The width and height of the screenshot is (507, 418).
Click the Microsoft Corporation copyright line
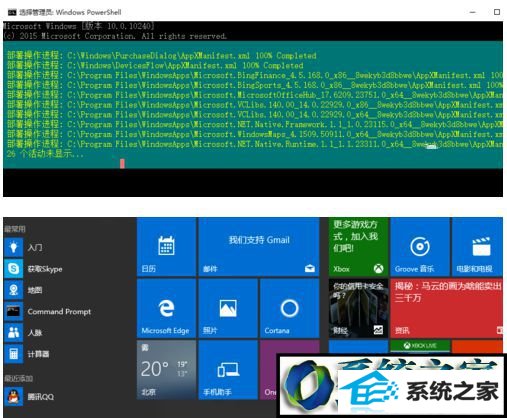click(x=115, y=36)
